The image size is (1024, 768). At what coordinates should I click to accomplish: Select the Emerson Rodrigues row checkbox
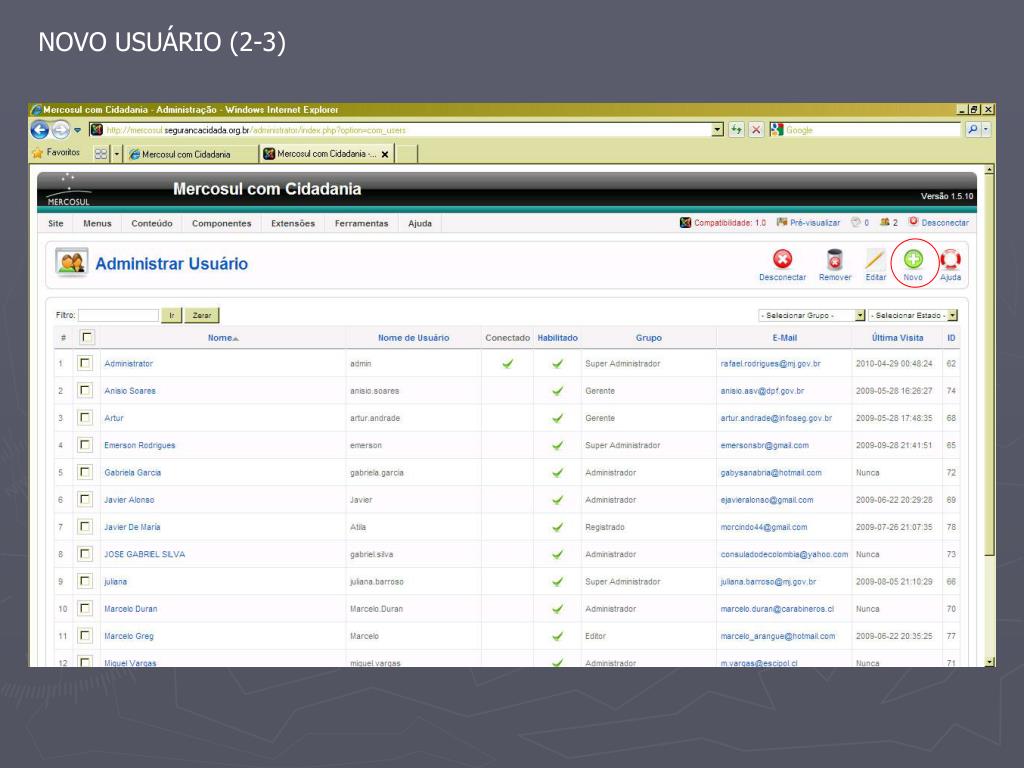tap(85, 445)
